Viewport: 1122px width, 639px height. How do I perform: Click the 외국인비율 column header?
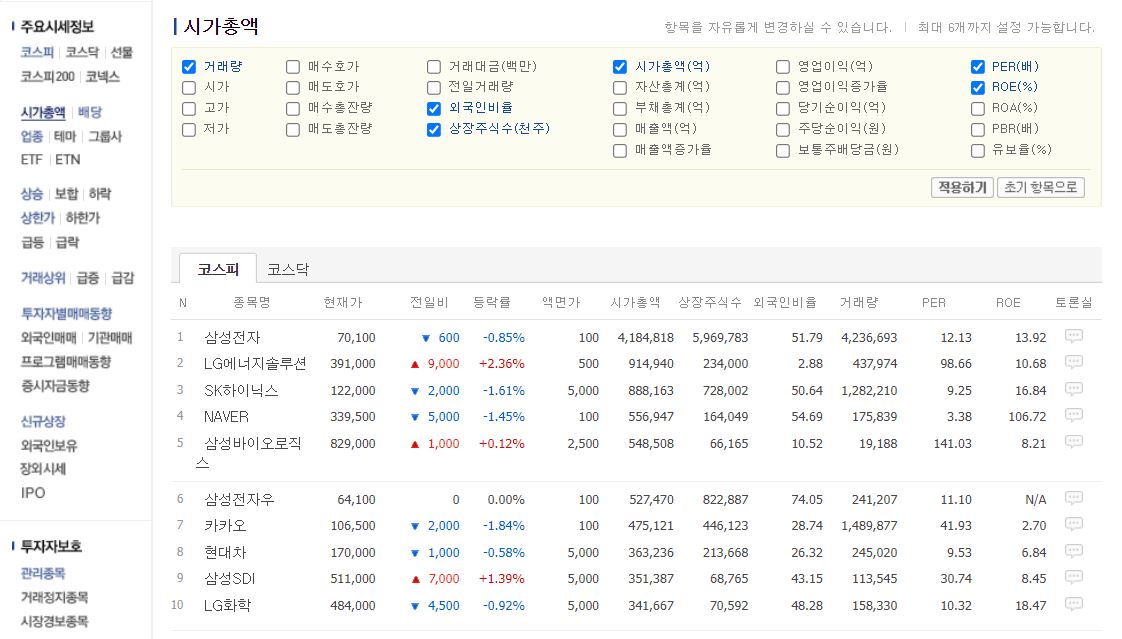point(785,303)
